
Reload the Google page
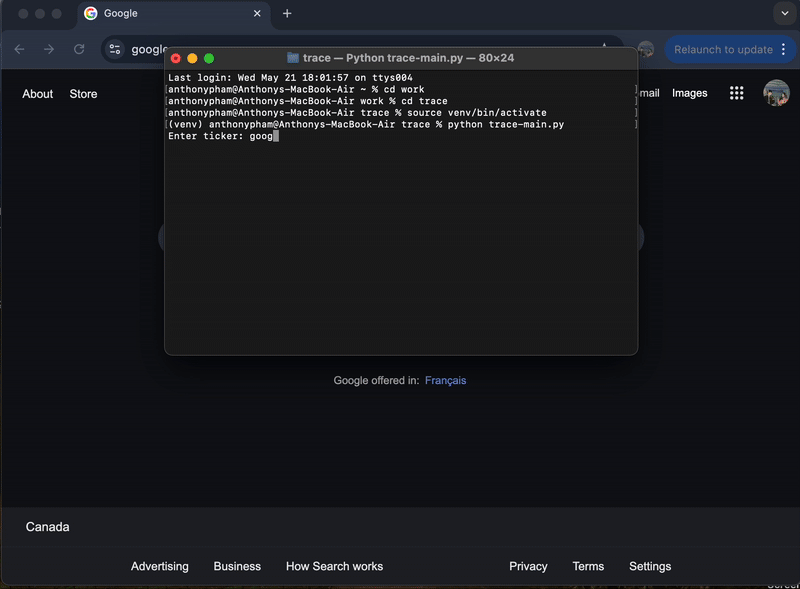tap(79, 49)
